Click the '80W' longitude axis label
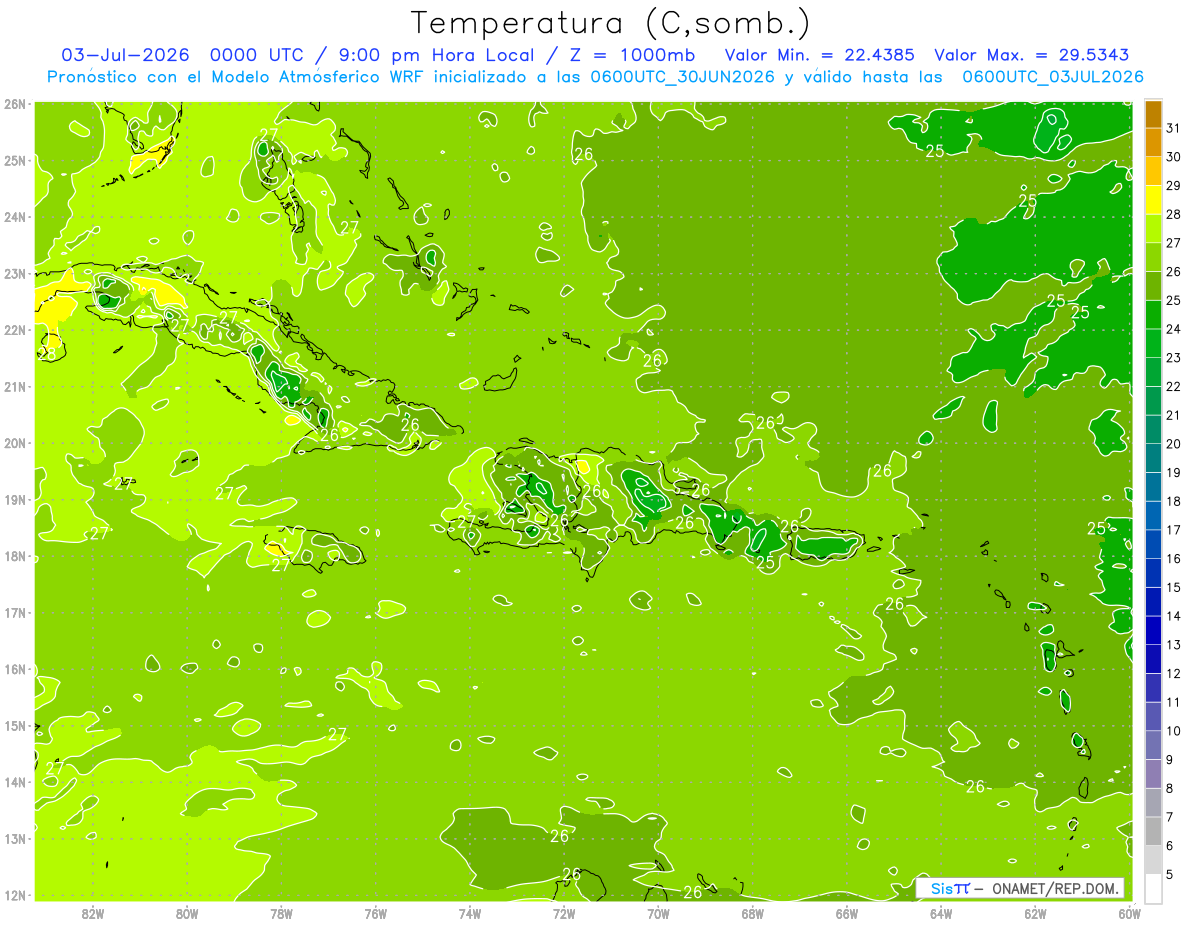 187,914
